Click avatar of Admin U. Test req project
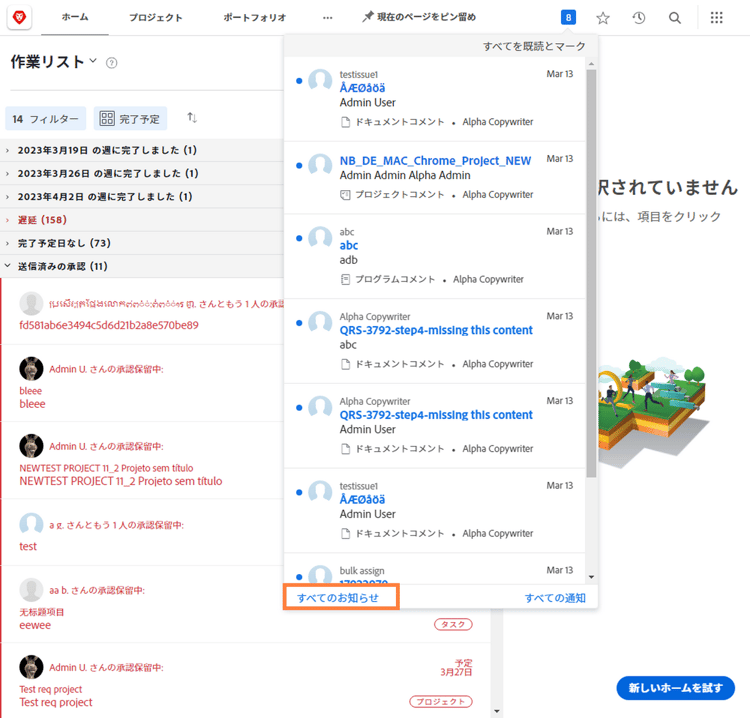Image resolution: width=750 pixels, height=718 pixels. 31,667
